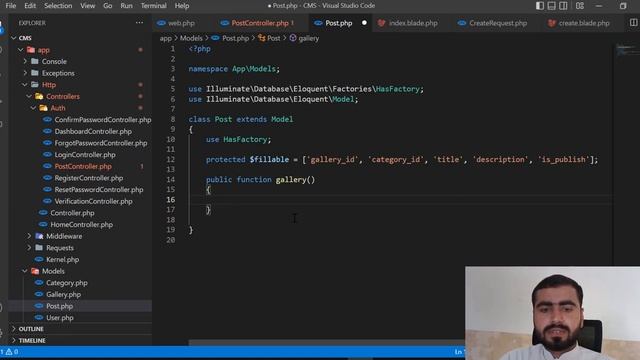
Task: Open LoginController.php file
Action: pyautogui.click(x=85, y=155)
